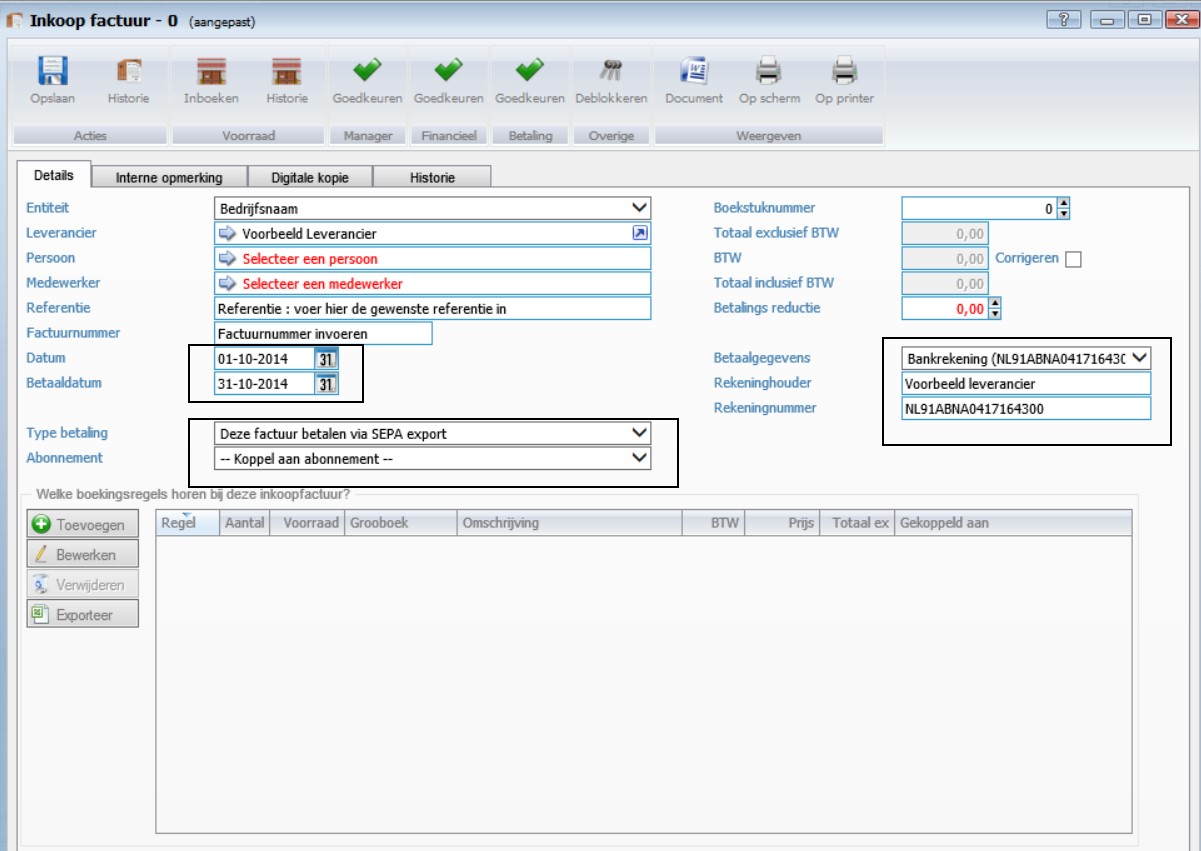Switch to the Interne opmerking tab
The image size is (1201, 851).
[168, 177]
